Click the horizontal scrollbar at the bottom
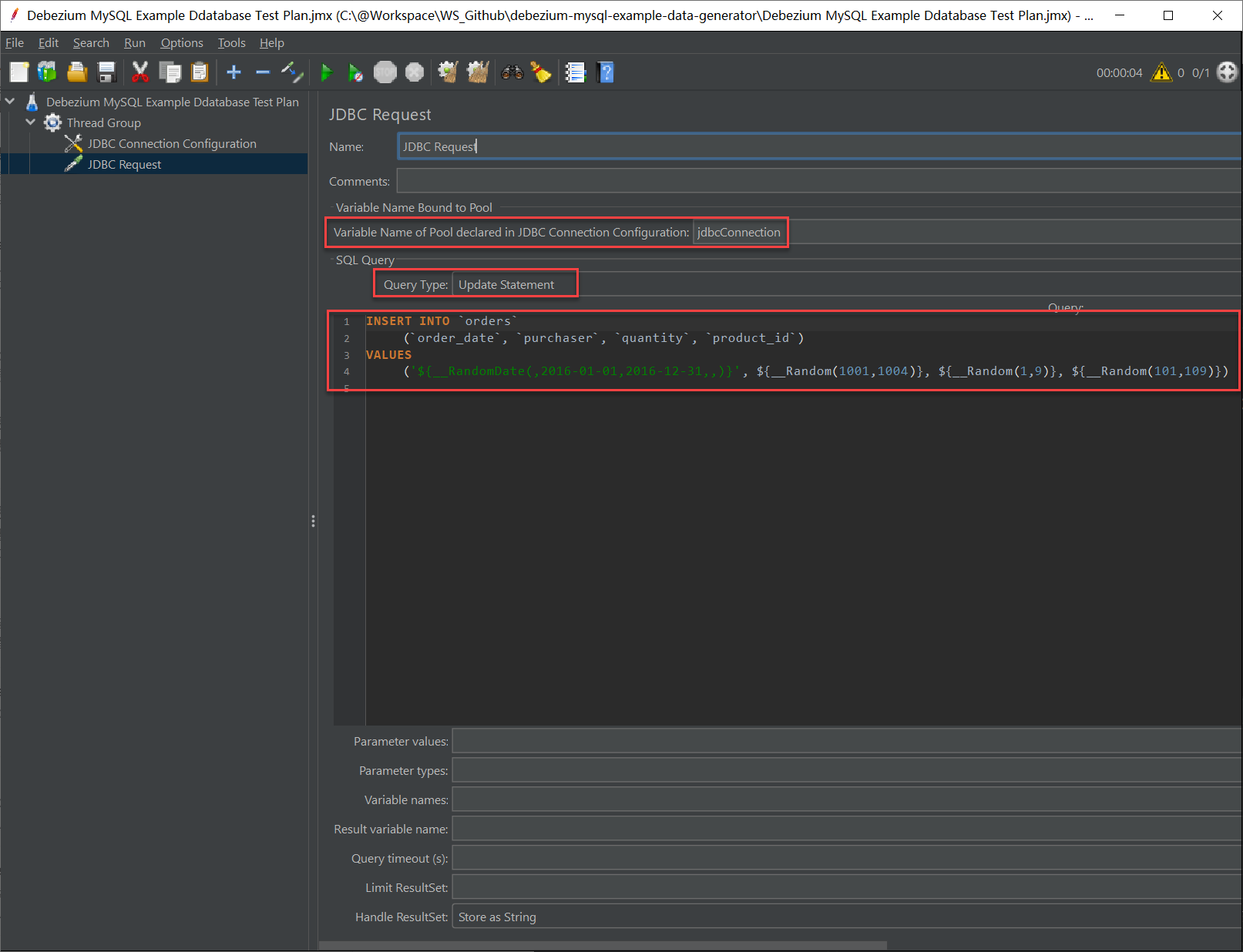The width and height of the screenshot is (1243, 952). click(x=603, y=945)
